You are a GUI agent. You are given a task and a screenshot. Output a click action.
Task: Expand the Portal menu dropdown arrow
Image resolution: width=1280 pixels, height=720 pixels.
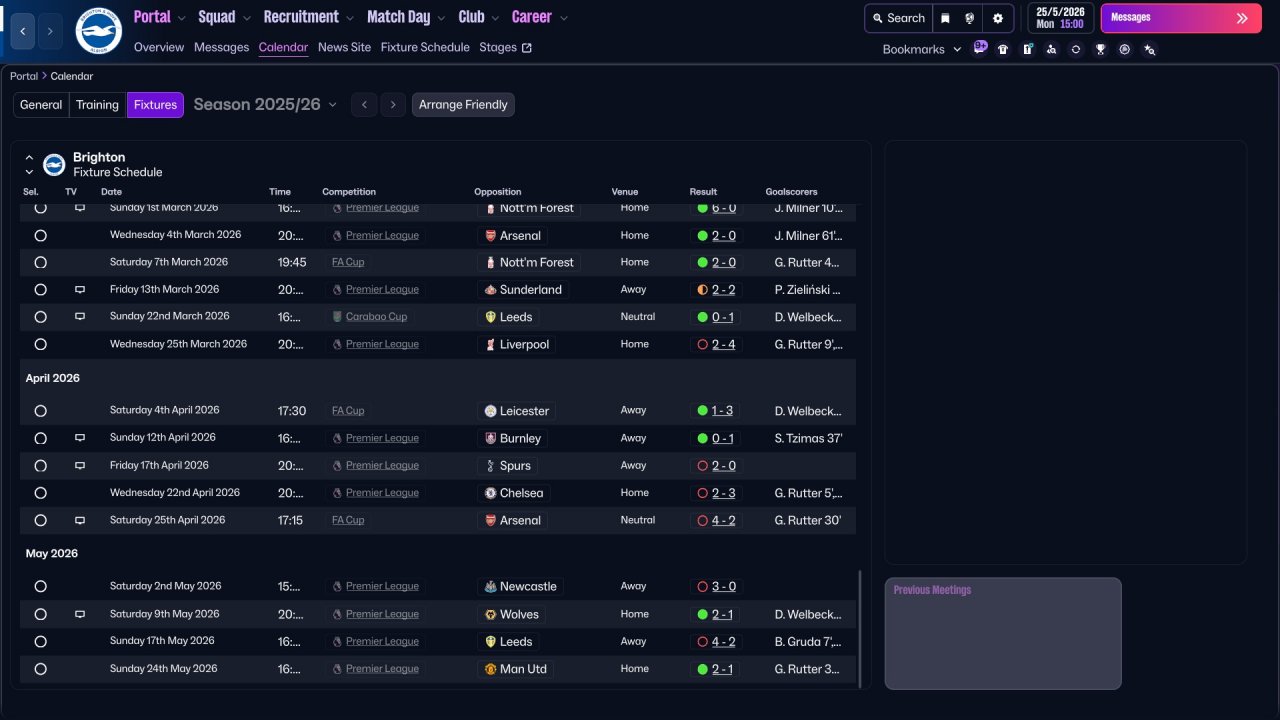pyautogui.click(x=181, y=18)
